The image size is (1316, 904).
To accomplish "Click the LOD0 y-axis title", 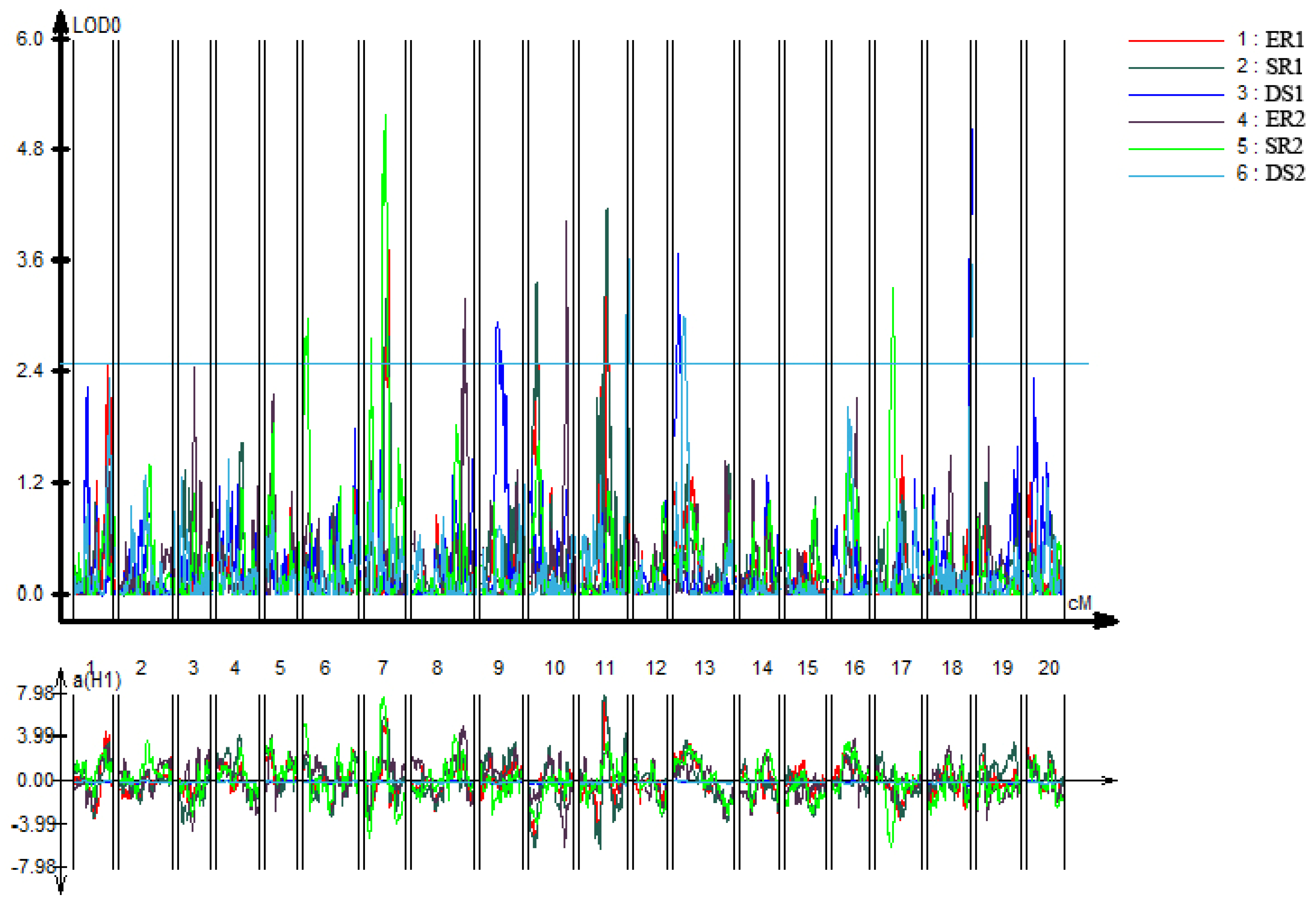I will [x=96, y=25].
